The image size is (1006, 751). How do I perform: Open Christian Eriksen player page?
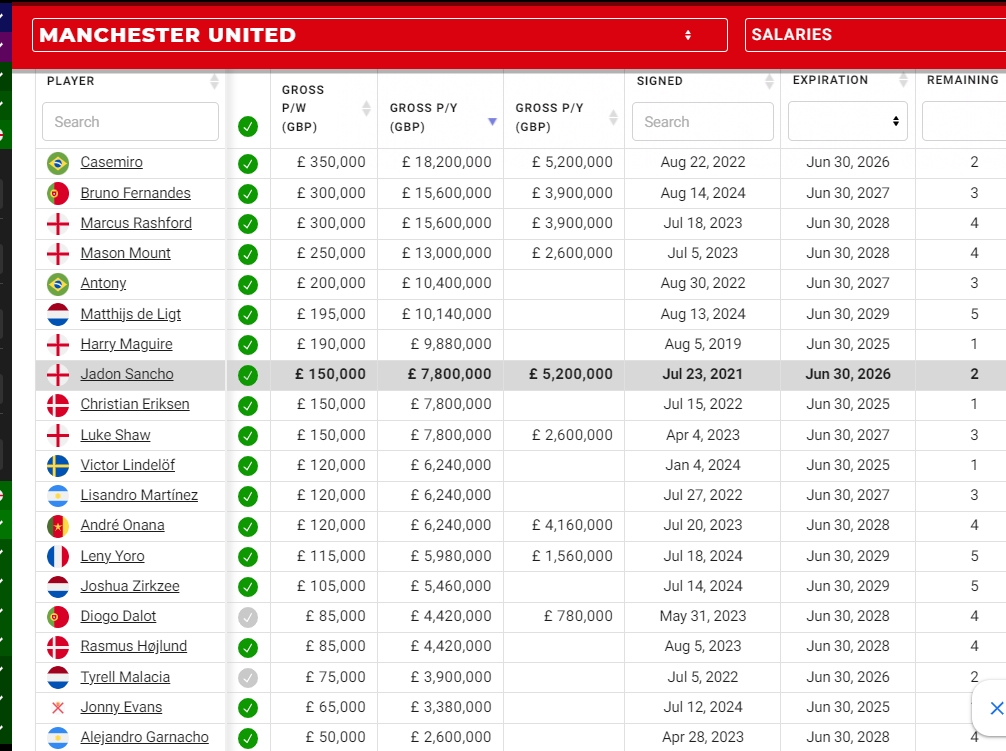(135, 405)
